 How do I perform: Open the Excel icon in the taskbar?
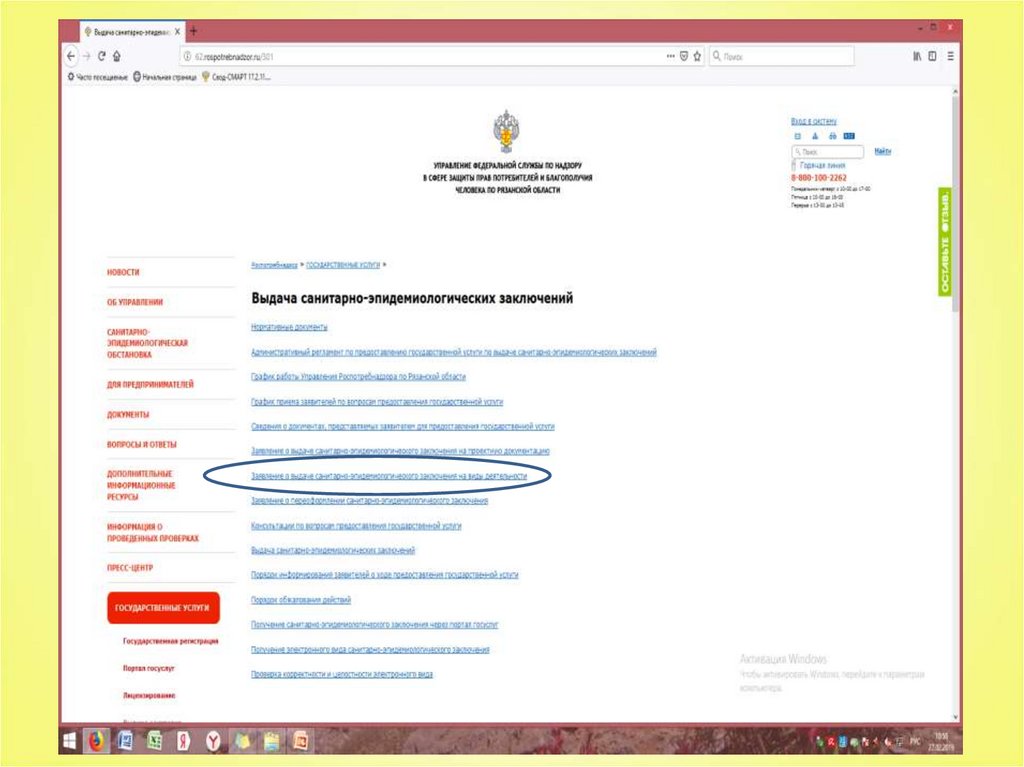click(x=155, y=741)
